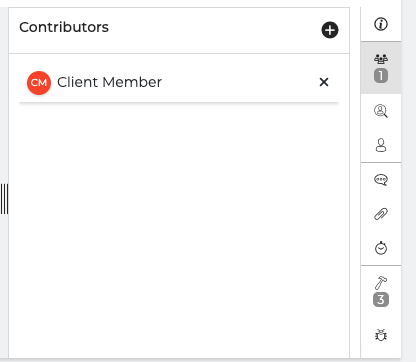Open the person search icon tab
Screen dimensions: 416x362
381,111
